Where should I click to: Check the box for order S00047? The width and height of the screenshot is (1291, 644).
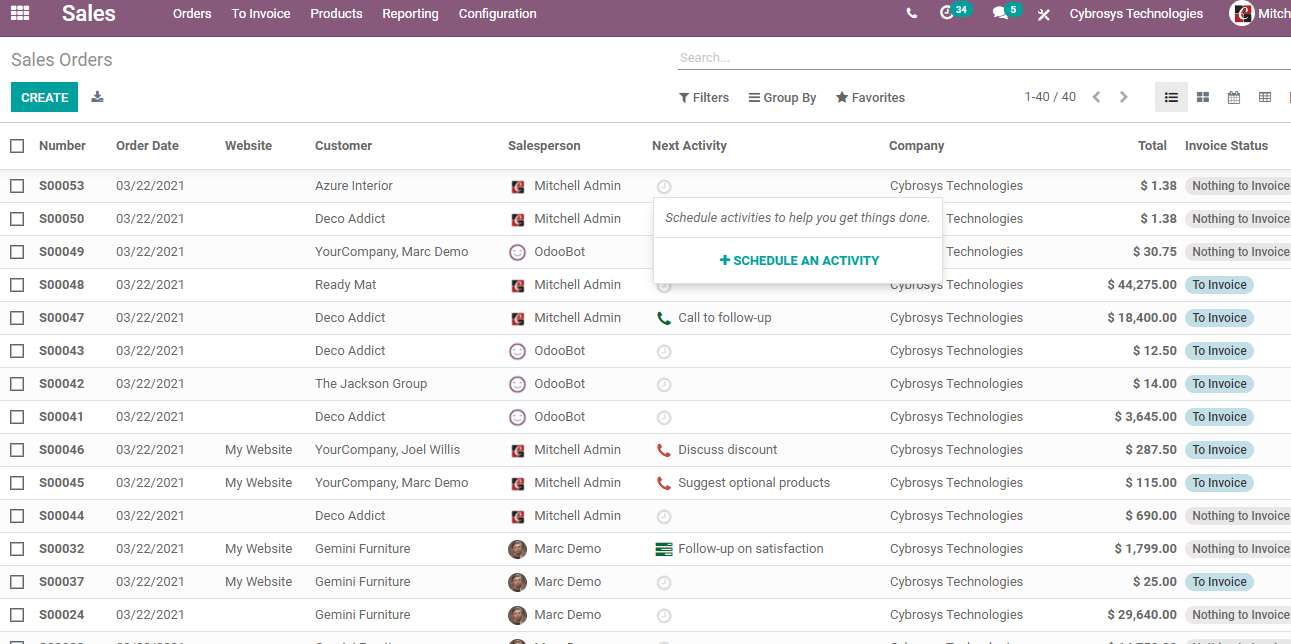pyautogui.click(x=17, y=318)
